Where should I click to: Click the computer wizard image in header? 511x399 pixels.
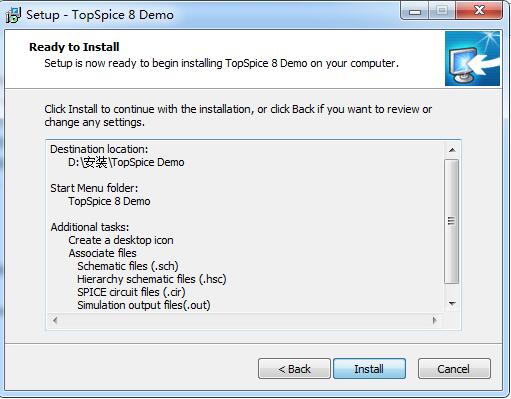472,59
